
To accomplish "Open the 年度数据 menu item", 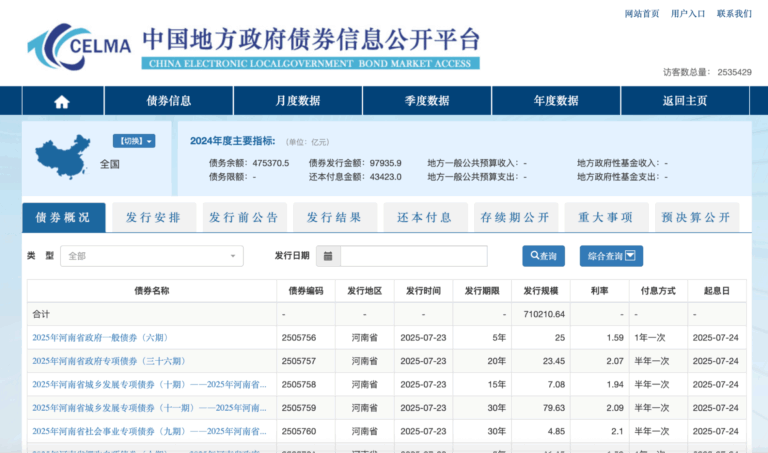I will click(556, 101).
